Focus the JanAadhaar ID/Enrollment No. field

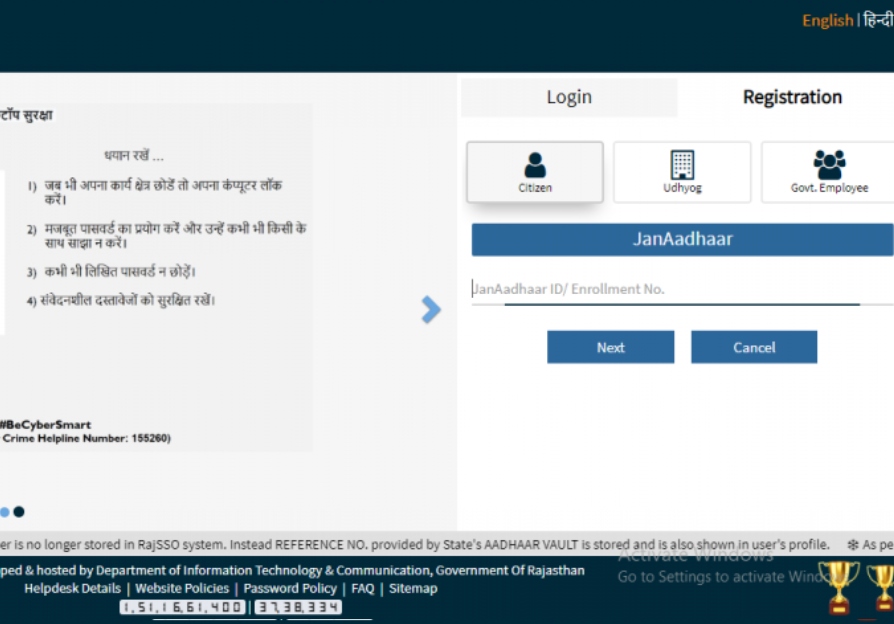pos(682,289)
